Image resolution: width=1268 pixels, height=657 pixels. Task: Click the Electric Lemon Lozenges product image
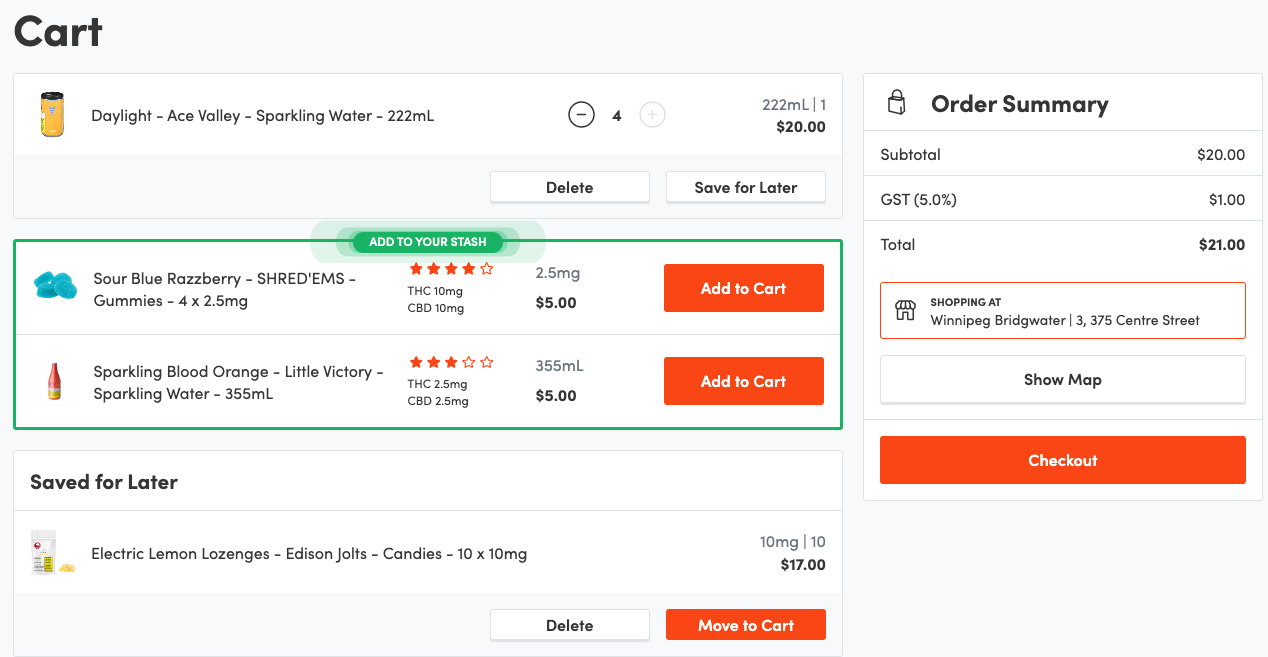coord(52,553)
